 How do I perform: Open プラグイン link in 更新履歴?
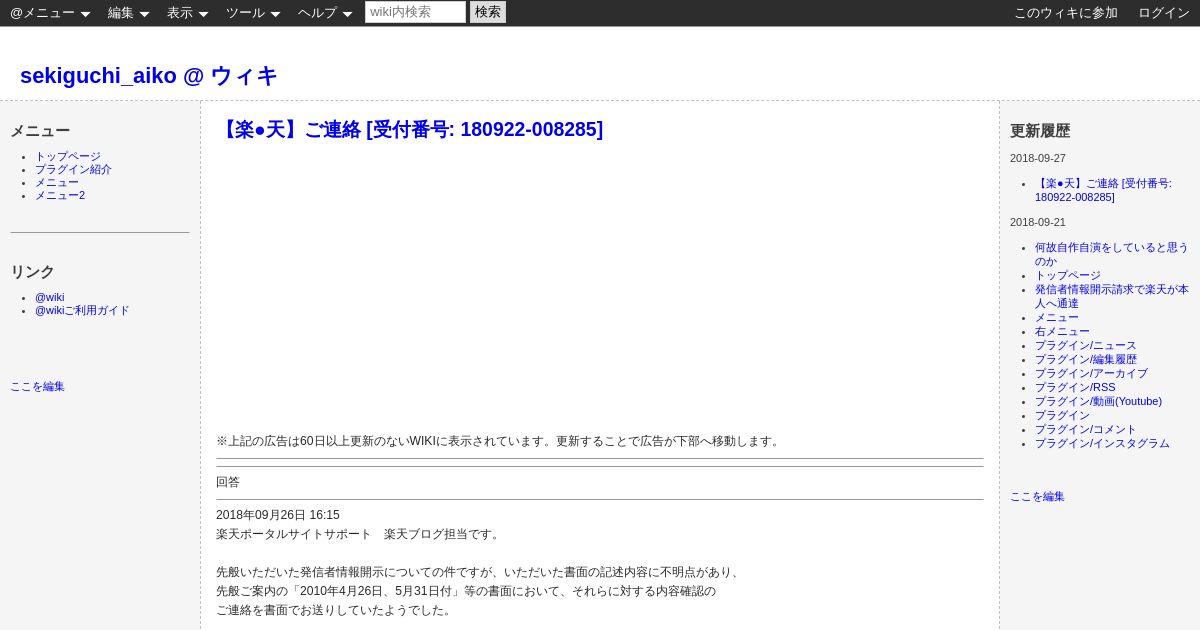(x=1062, y=415)
